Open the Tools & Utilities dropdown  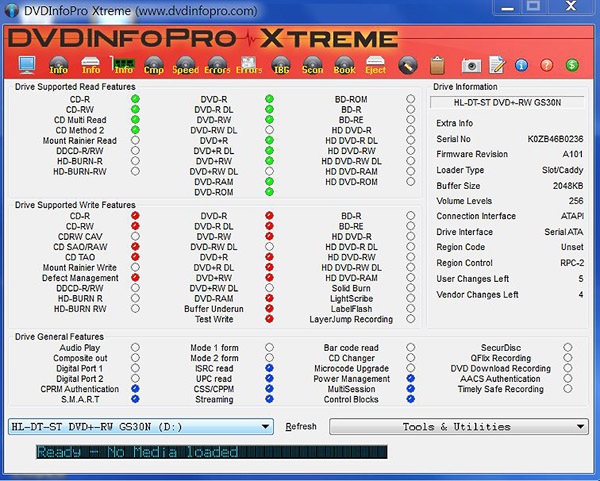pos(458,427)
